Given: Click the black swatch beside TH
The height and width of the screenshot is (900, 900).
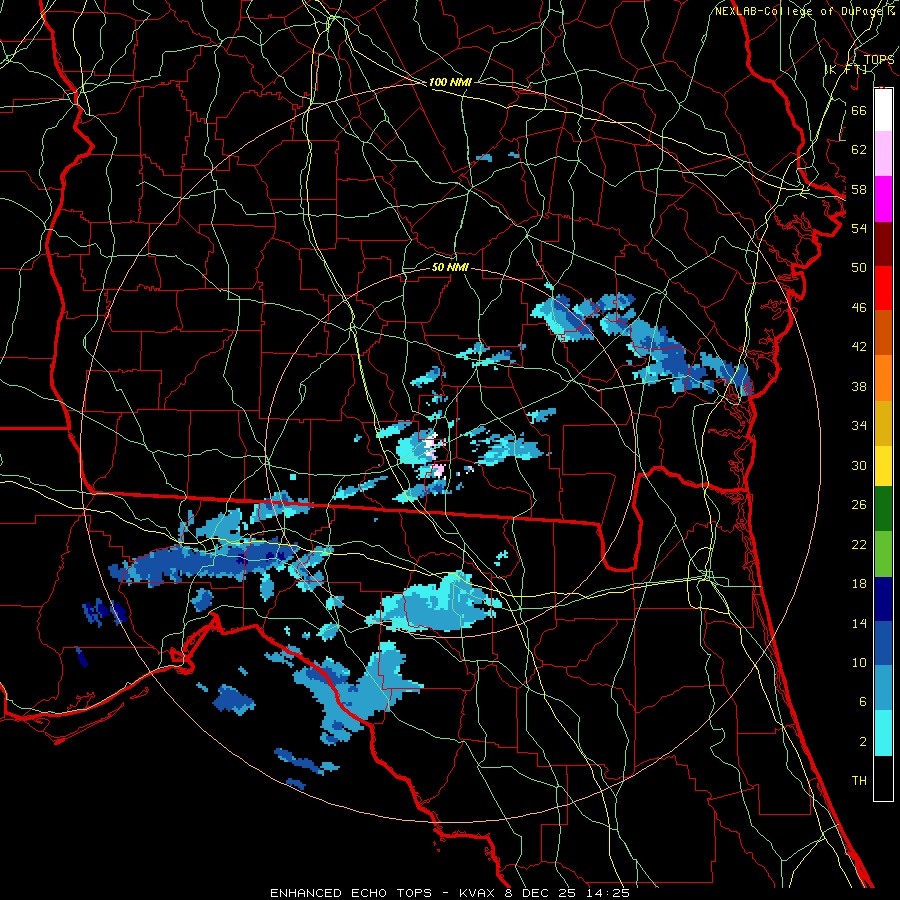Looking at the screenshot, I should point(883,778).
